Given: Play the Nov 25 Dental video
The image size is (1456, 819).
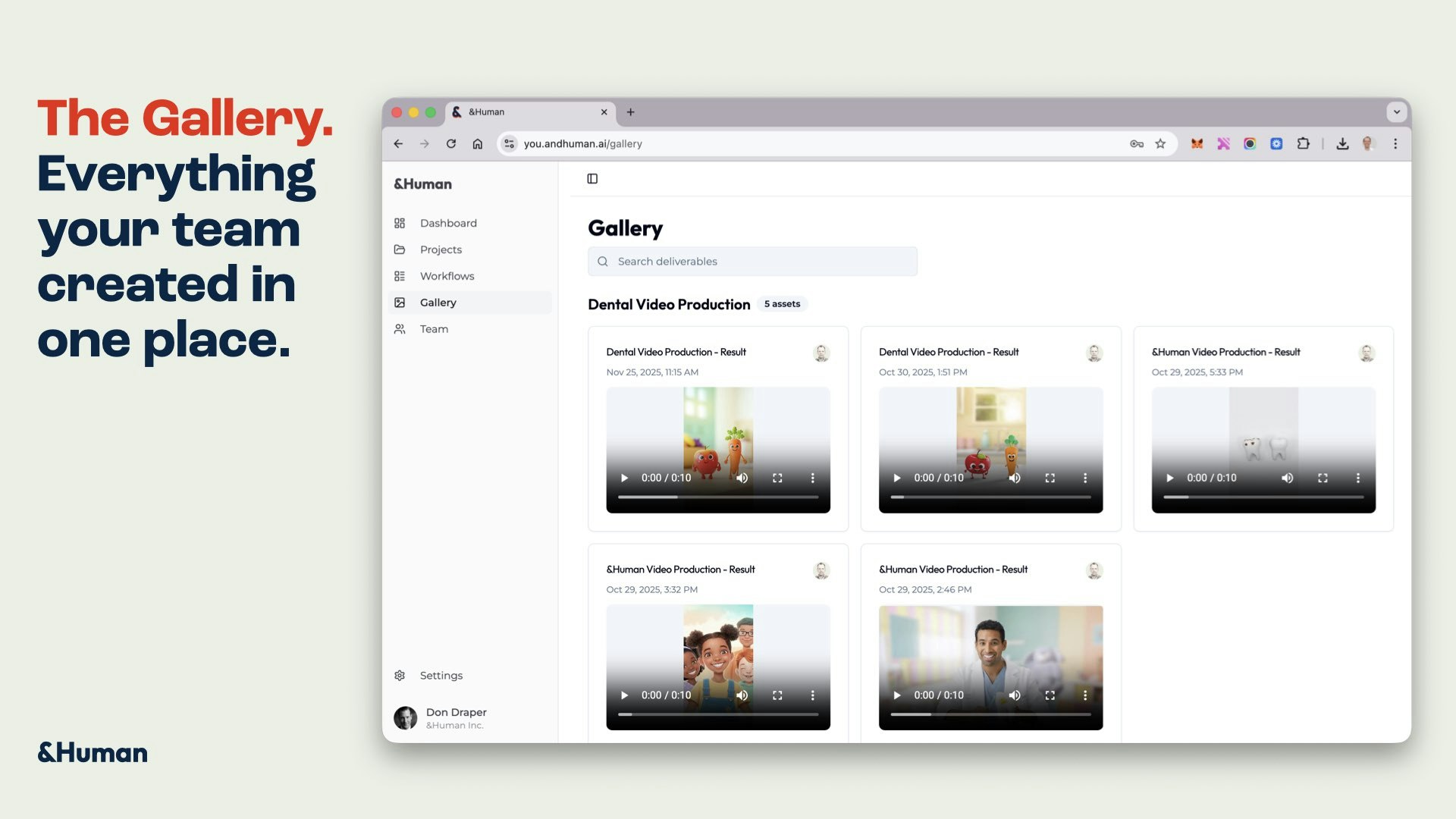Looking at the screenshot, I should 624,479.
